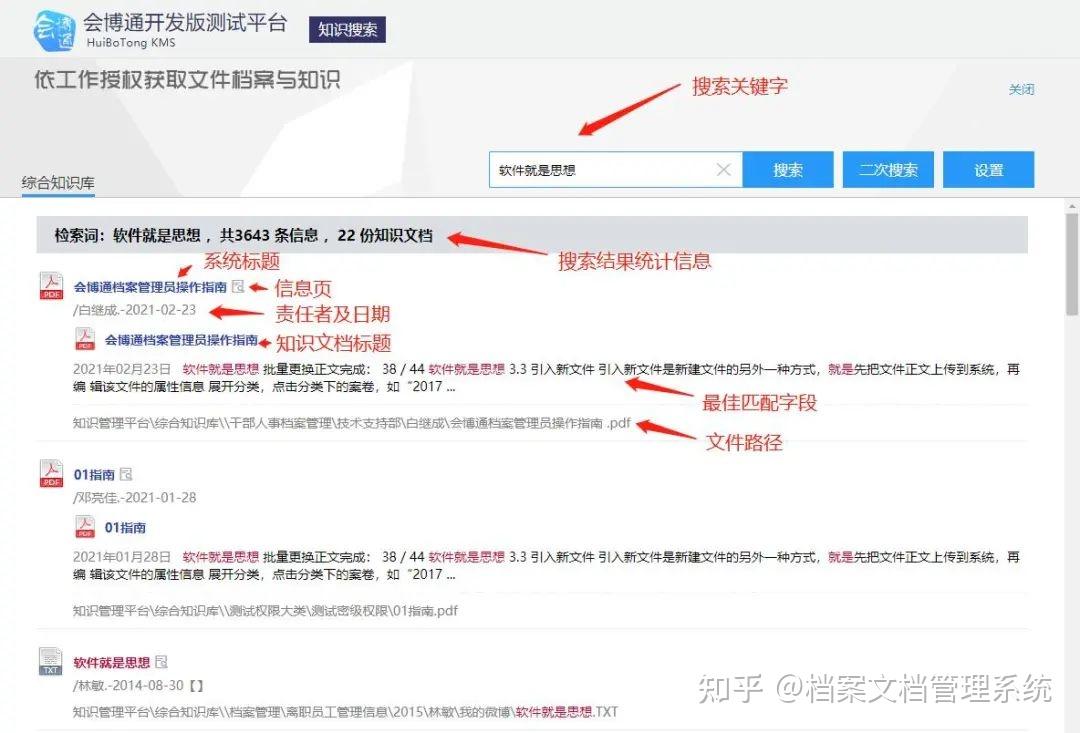
Task: Clear search text with the X icon
Action: tap(723, 169)
